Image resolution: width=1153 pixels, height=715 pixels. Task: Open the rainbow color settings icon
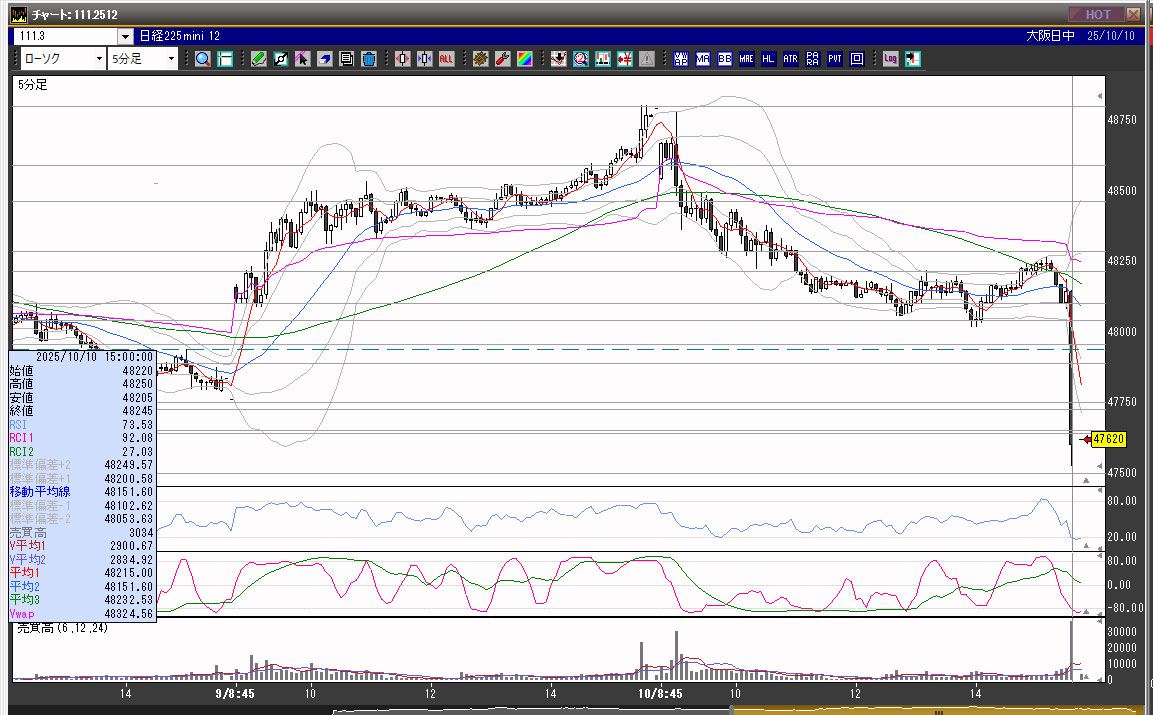click(x=524, y=59)
